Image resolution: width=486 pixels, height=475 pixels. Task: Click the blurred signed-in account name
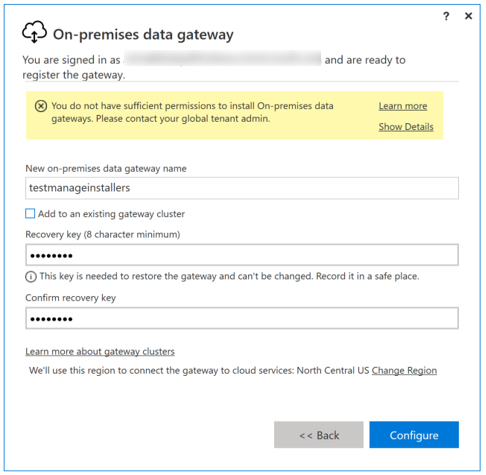tap(222, 59)
